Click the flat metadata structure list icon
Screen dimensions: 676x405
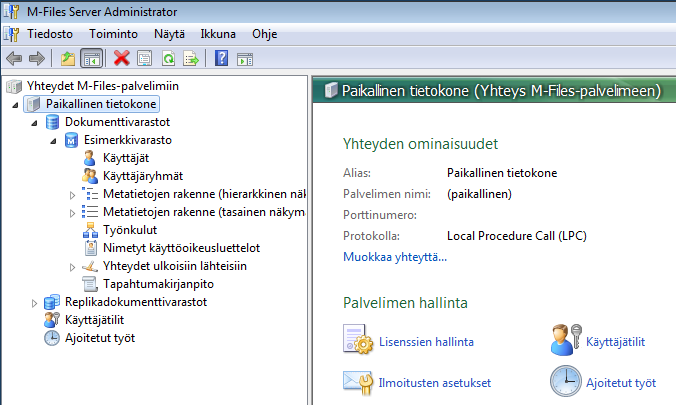(90, 212)
